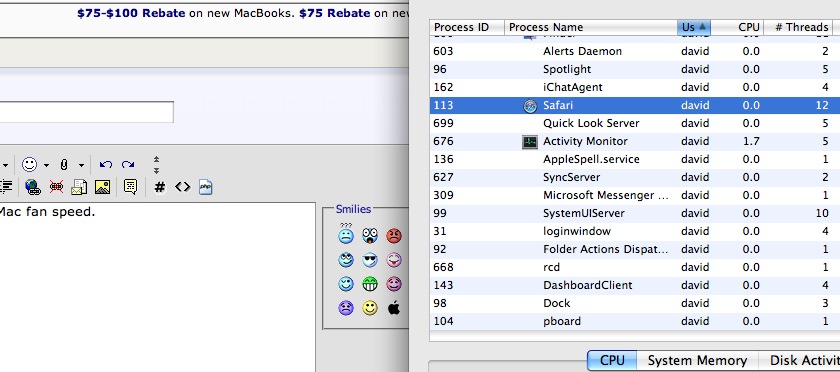
Task: Click in the message text area
Action: tap(158, 287)
